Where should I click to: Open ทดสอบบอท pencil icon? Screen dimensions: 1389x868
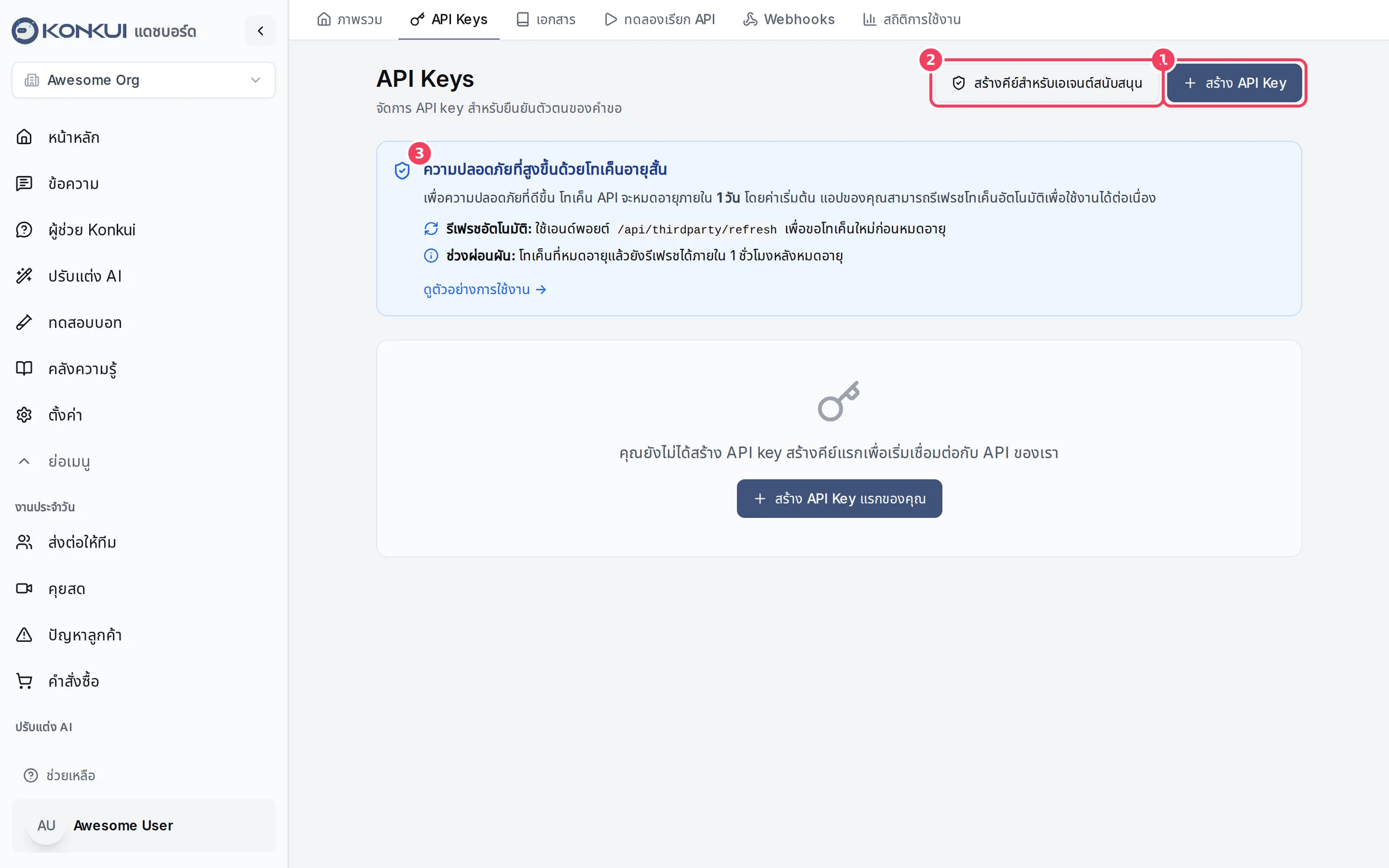(x=24, y=322)
